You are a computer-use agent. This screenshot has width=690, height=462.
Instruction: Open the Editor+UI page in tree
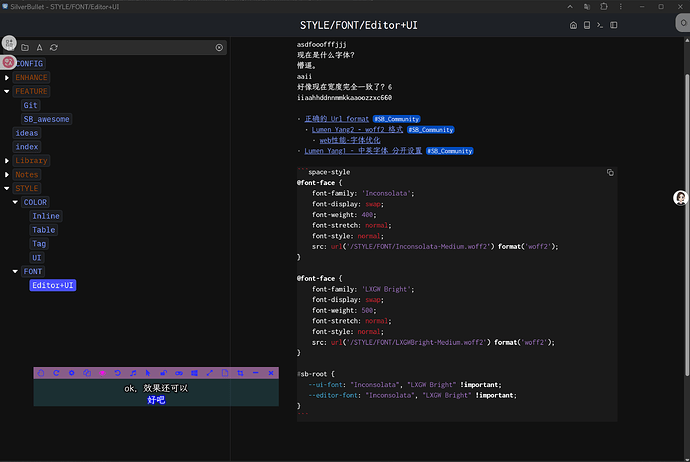pyautogui.click(x=53, y=285)
